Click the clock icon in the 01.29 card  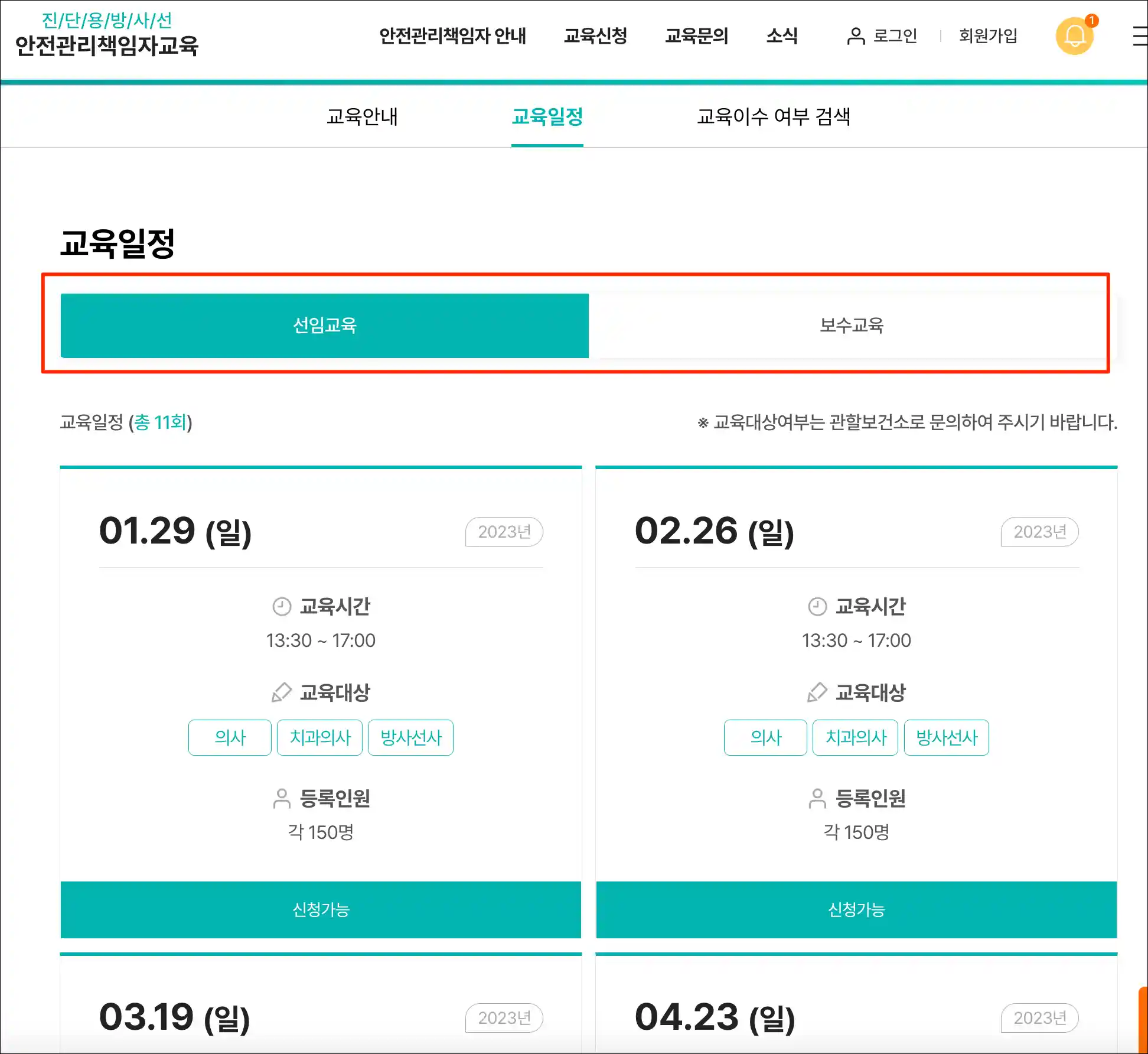[x=282, y=607]
